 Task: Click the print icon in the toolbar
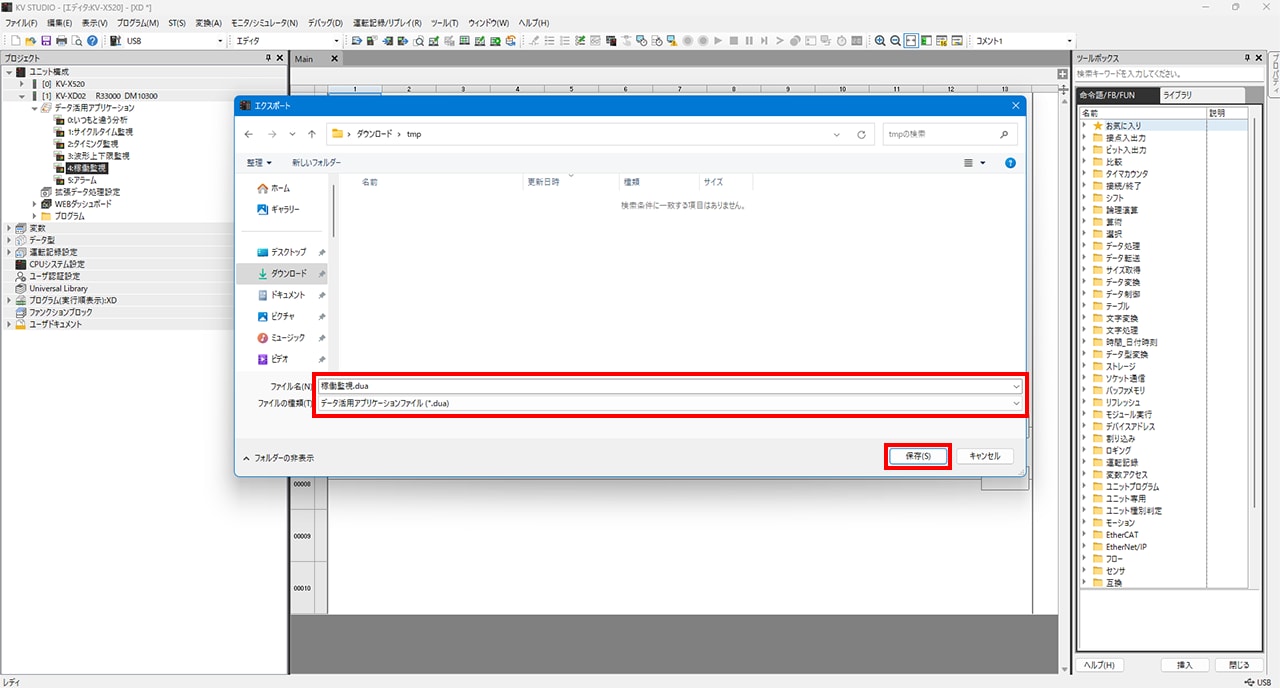click(61, 41)
